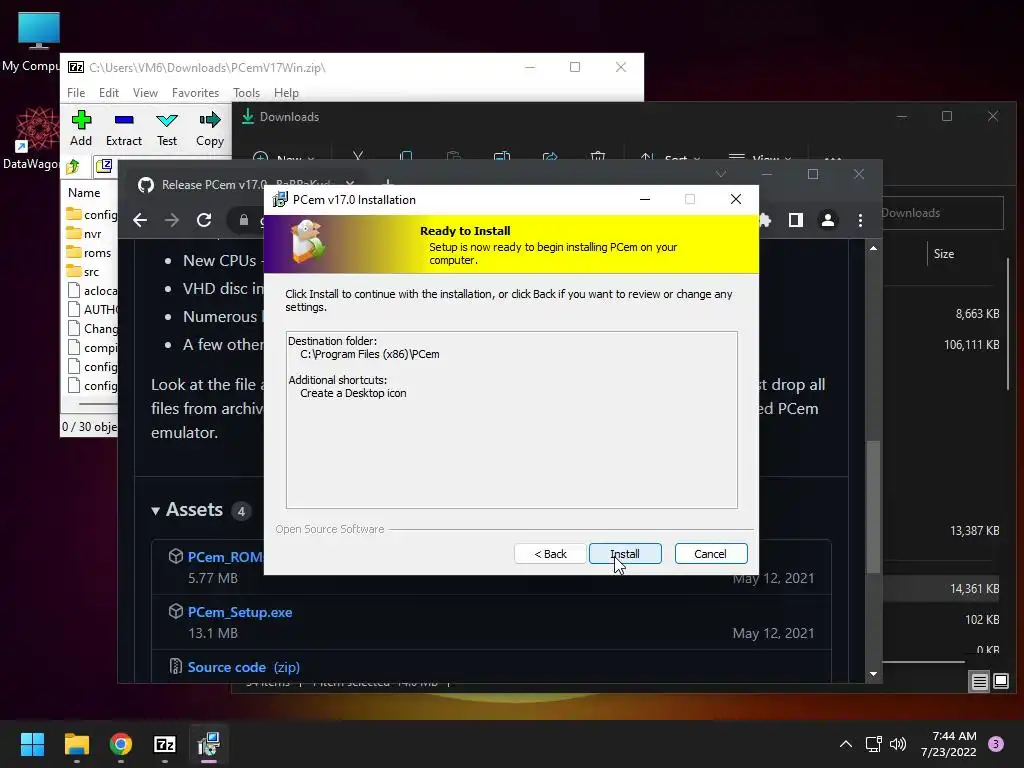Screen dimensions: 1024x768
Task: Click the up-folder icon in 7-Zip
Action: (73, 167)
